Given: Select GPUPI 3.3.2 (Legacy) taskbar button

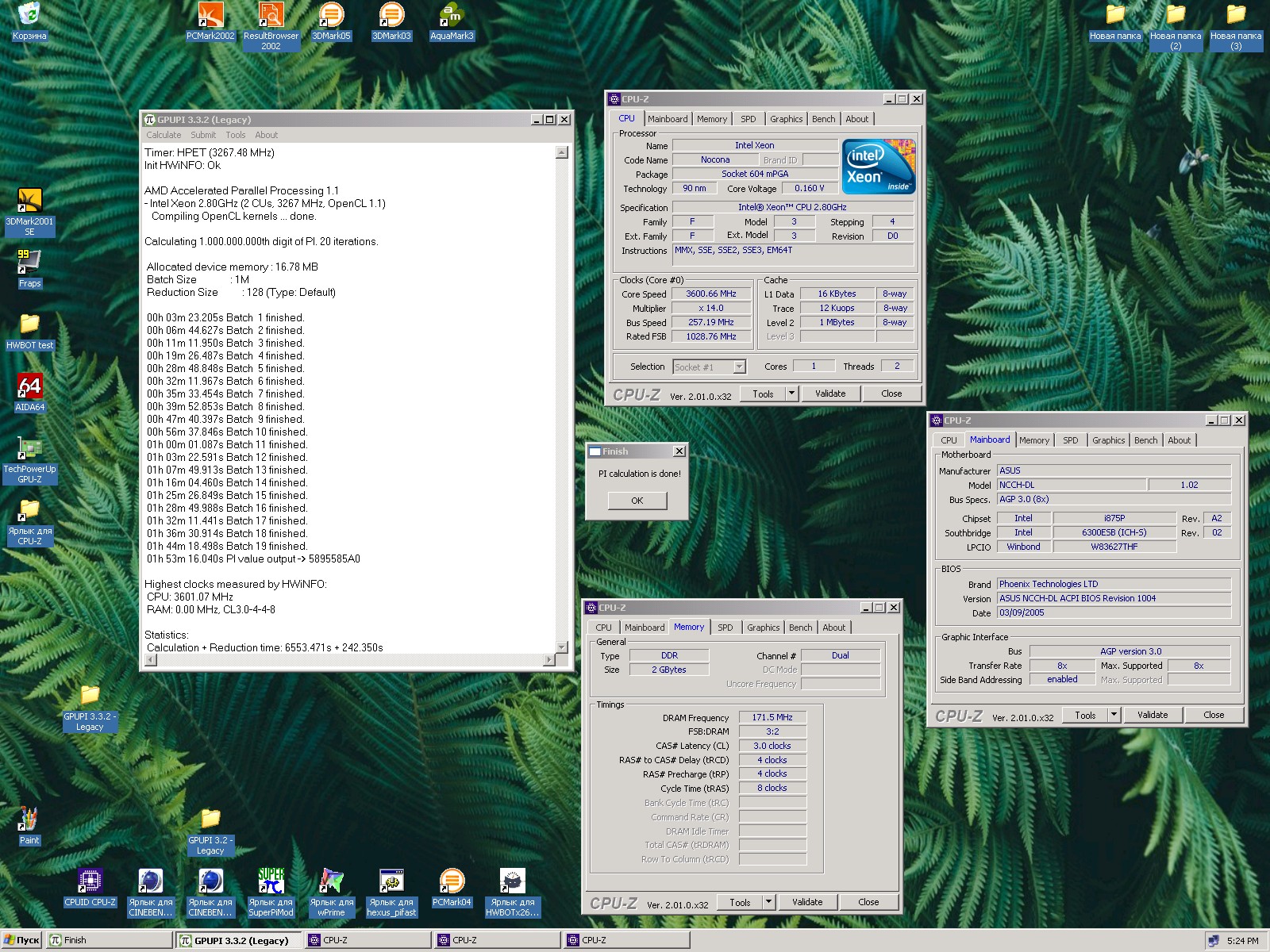Looking at the screenshot, I should click(239, 940).
